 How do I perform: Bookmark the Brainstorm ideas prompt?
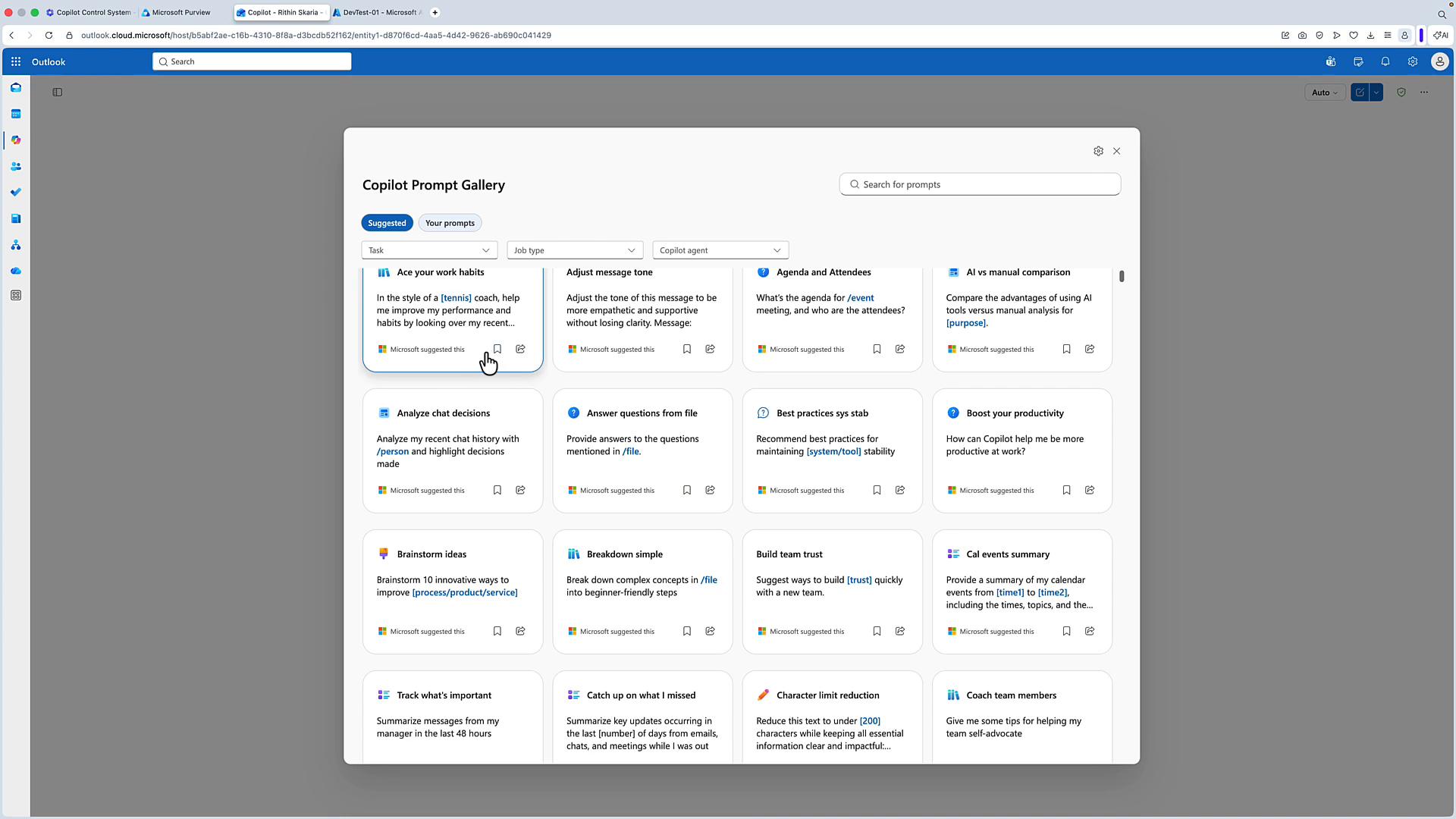click(x=497, y=631)
